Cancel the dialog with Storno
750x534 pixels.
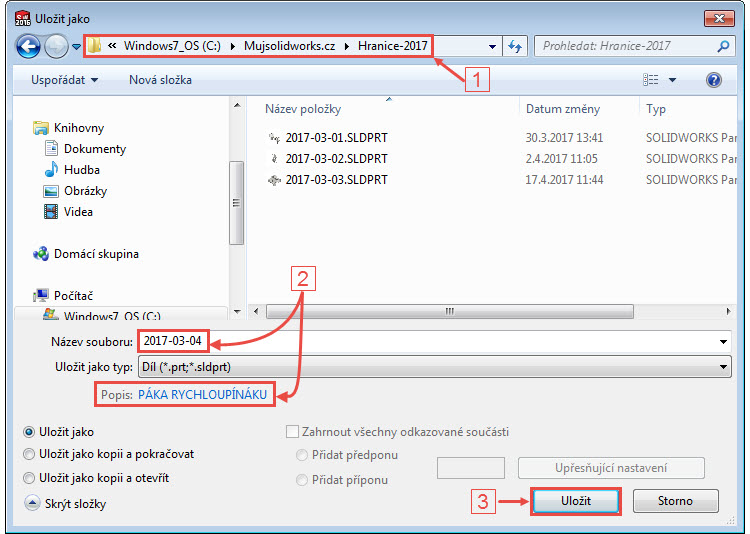675,502
